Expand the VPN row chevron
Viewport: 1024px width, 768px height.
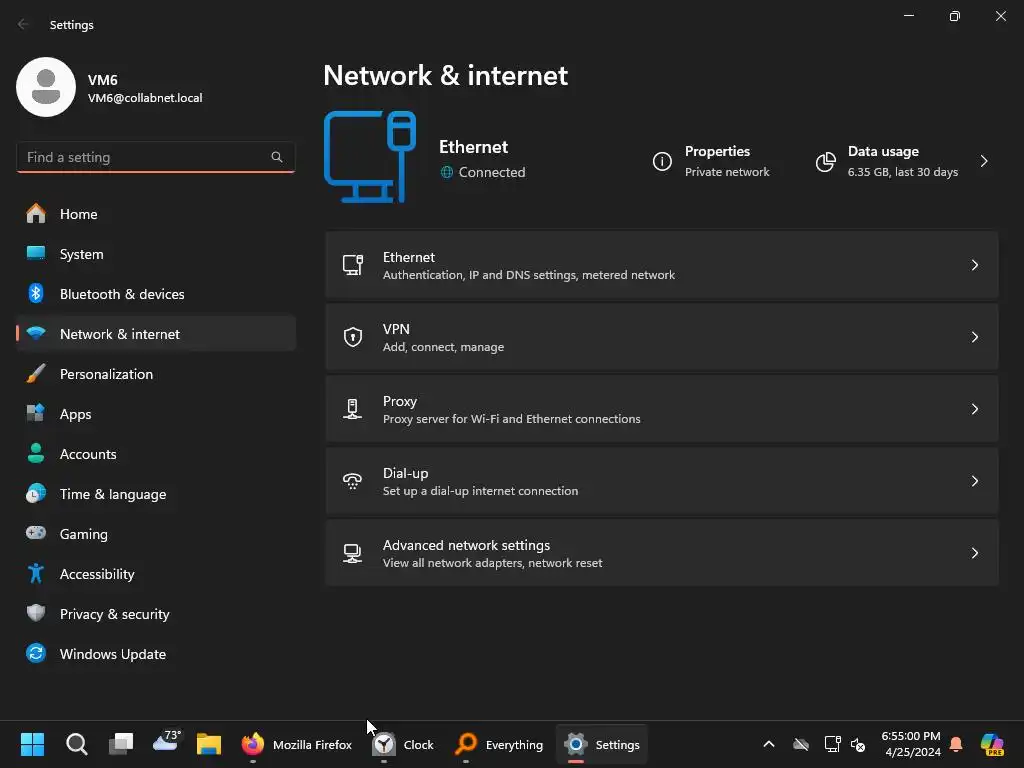[975, 337]
